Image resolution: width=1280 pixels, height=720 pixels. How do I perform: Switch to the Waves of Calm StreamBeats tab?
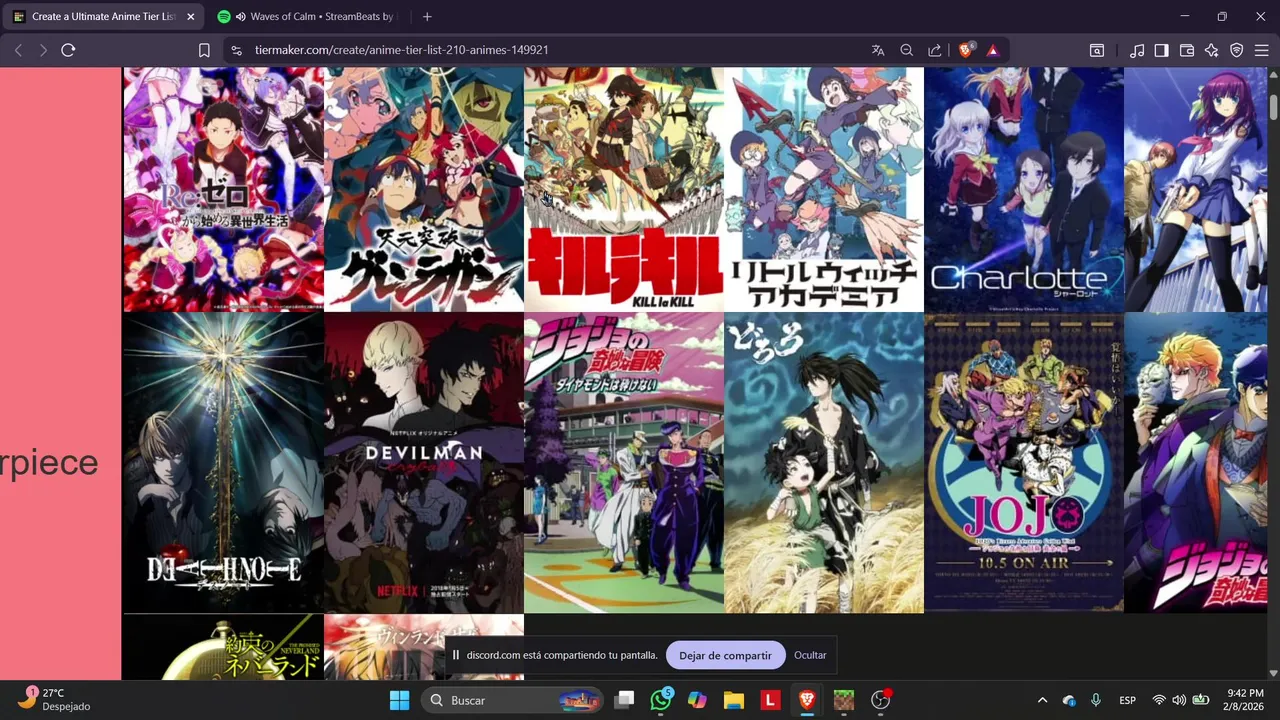coord(308,17)
